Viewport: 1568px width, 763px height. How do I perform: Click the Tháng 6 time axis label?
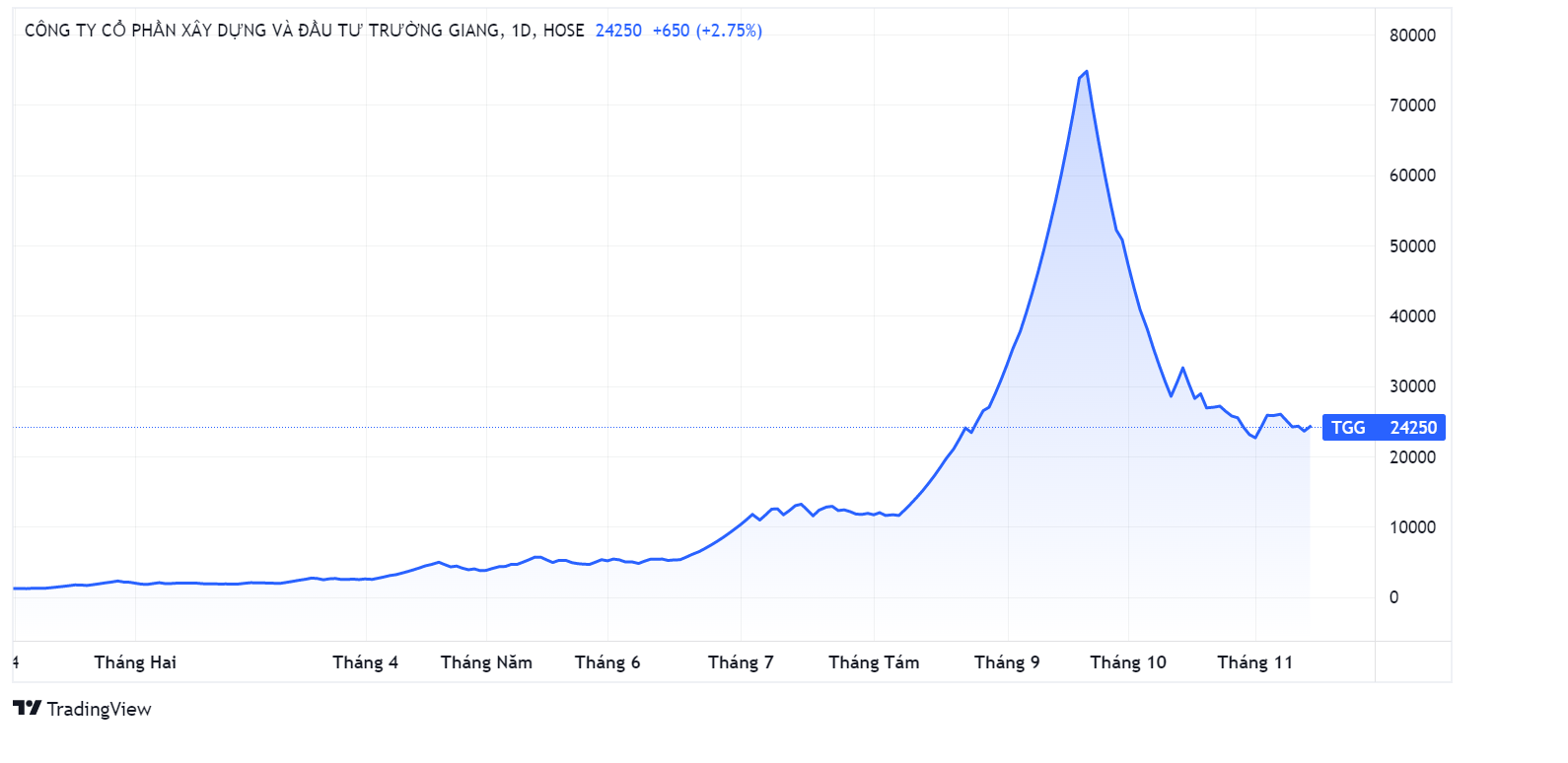[607, 662]
